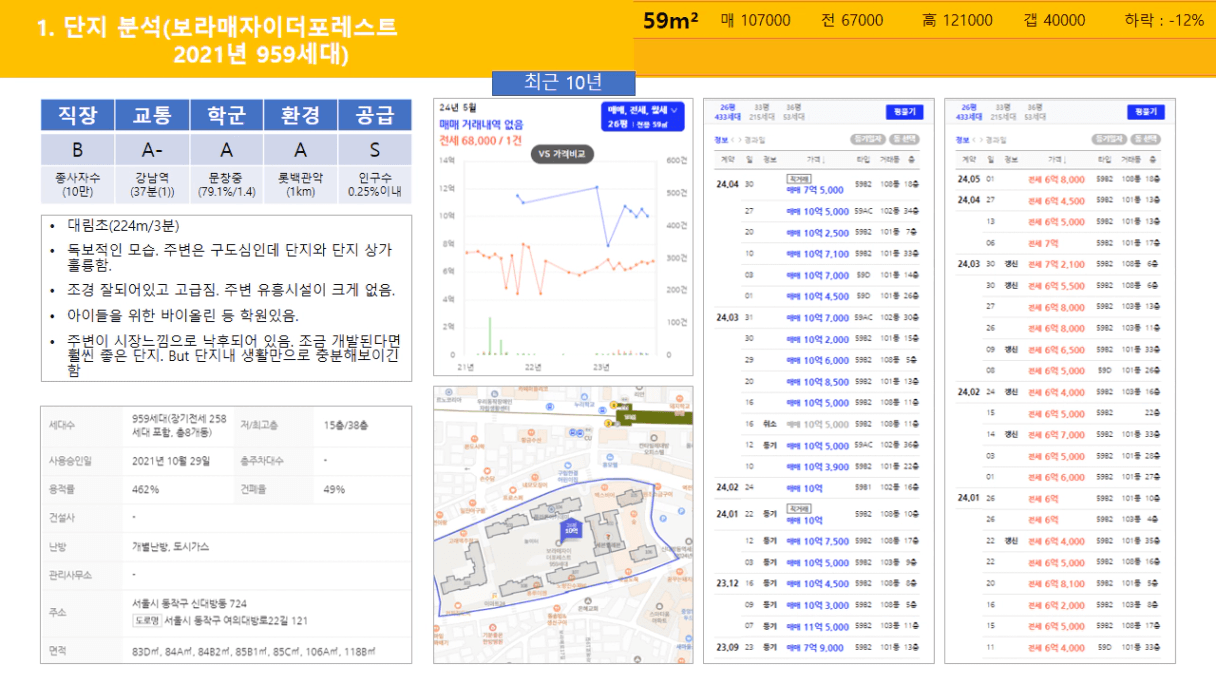
Task: Click the 정보 link in the 매매 list
Action: click(x=721, y=140)
